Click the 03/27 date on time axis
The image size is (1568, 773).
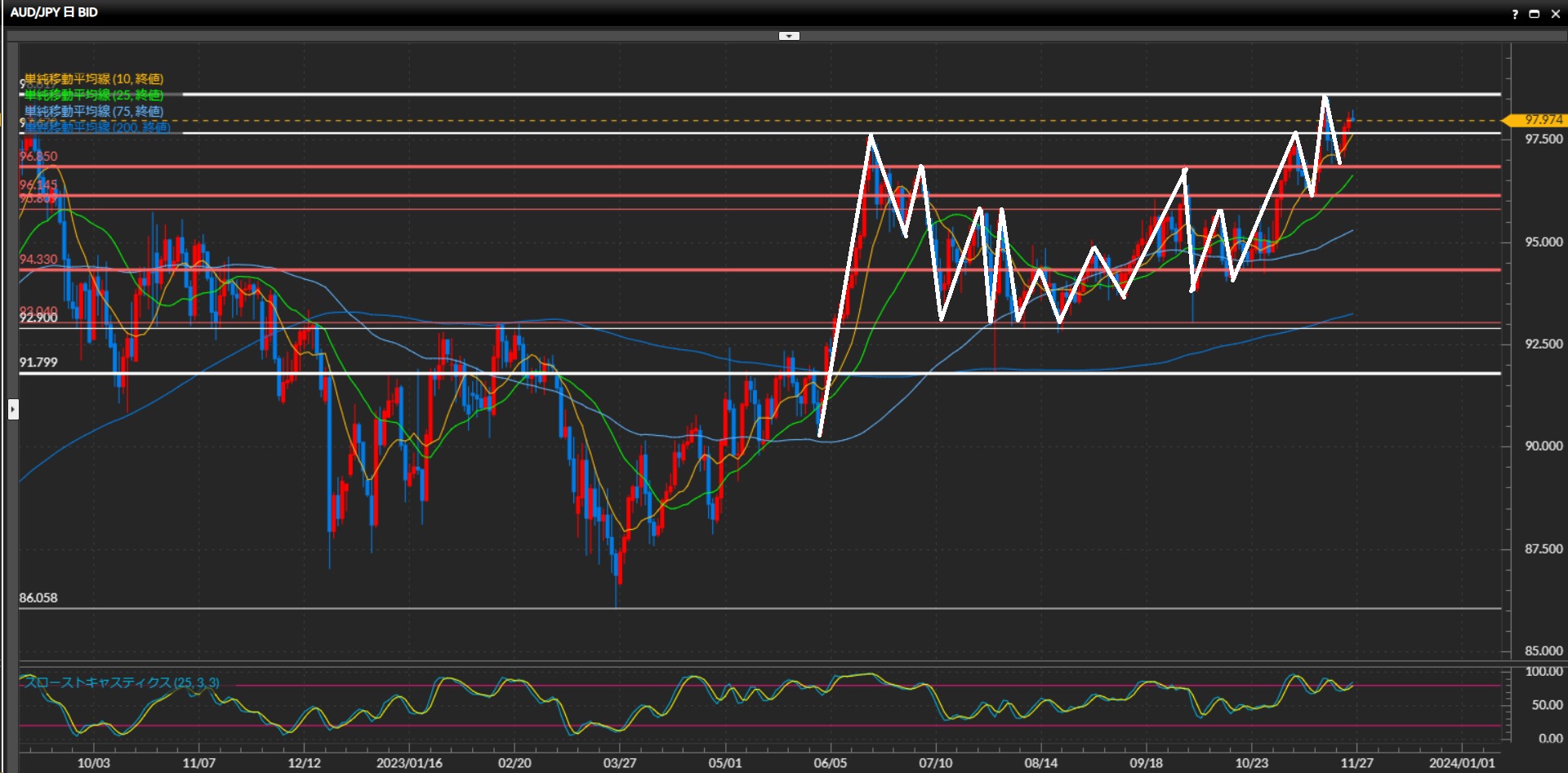point(619,762)
